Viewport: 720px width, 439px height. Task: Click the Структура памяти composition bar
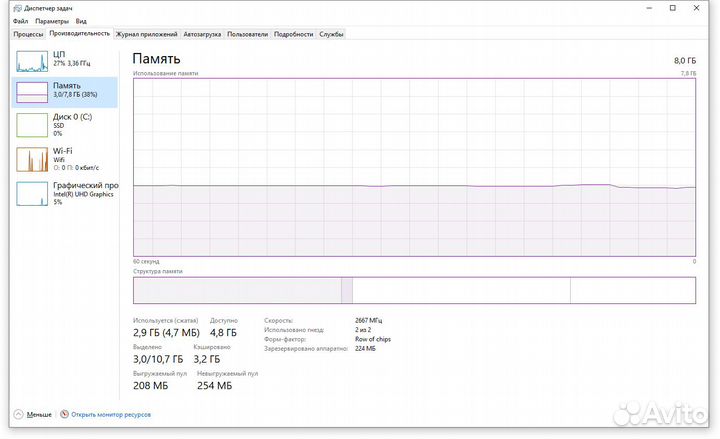tap(414, 290)
